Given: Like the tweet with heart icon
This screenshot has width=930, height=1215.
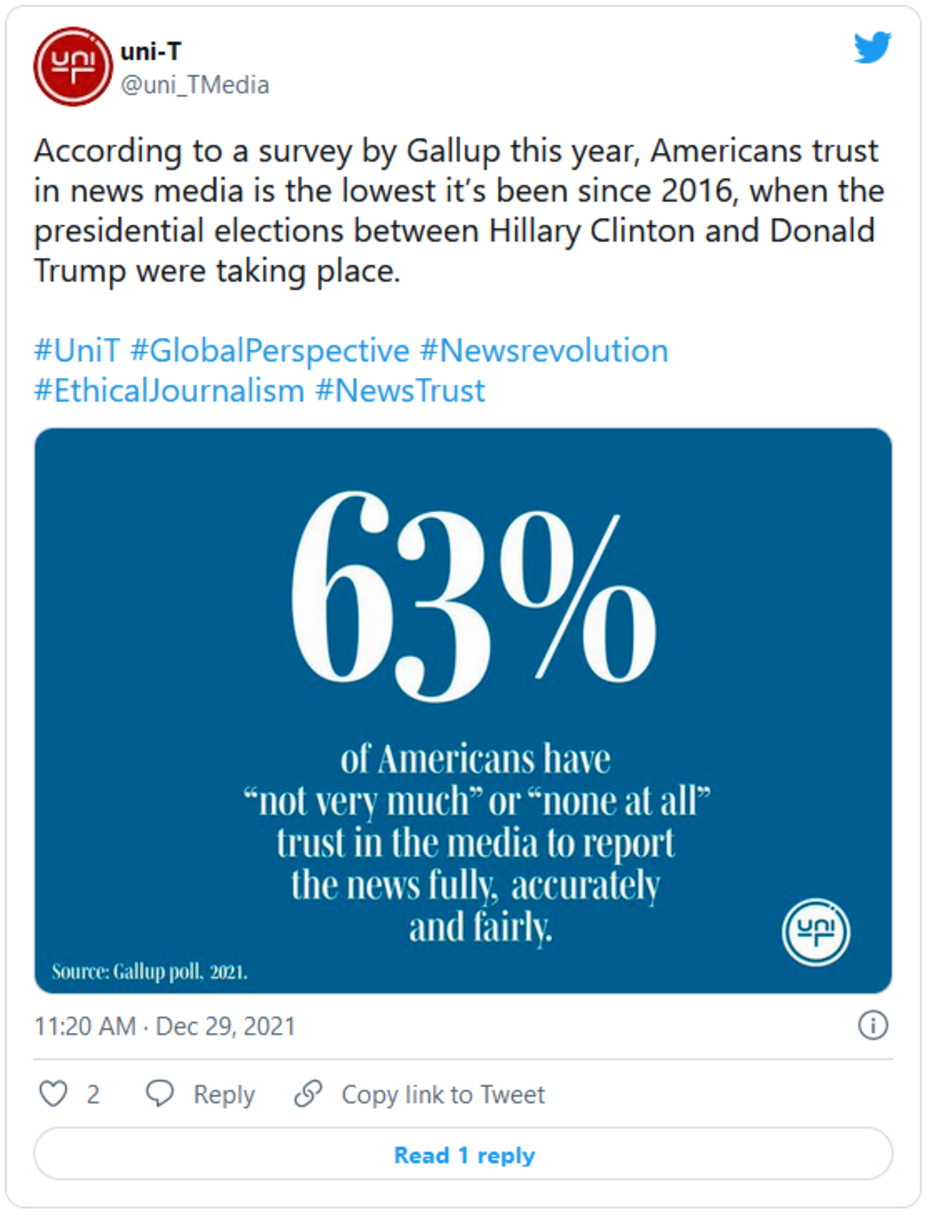Looking at the screenshot, I should tap(52, 1094).
